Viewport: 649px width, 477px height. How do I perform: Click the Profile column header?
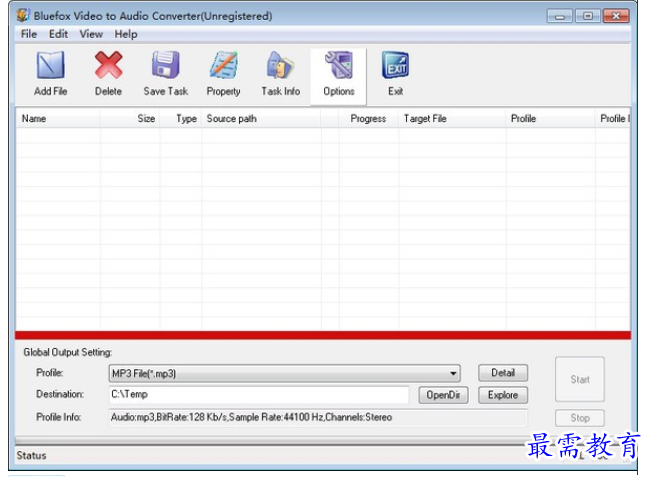(x=551, y=118)
